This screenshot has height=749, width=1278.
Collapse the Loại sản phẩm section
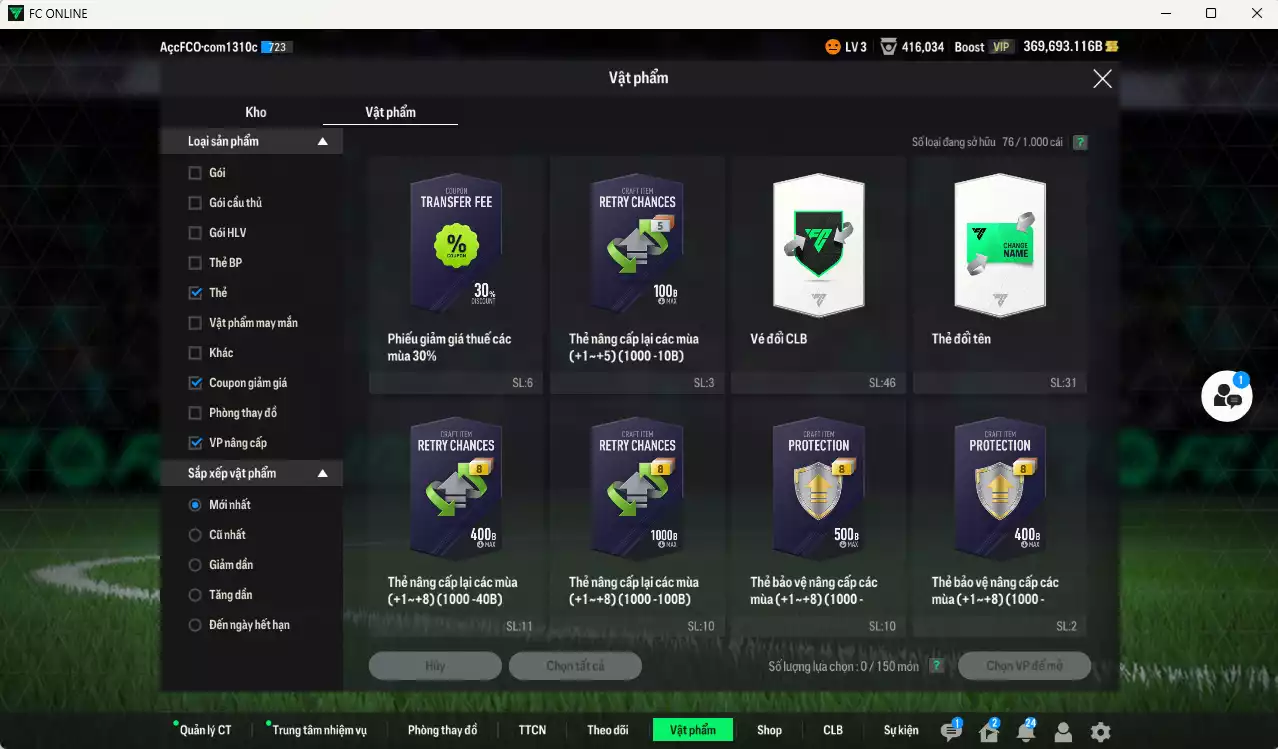[x=322, y=142]
